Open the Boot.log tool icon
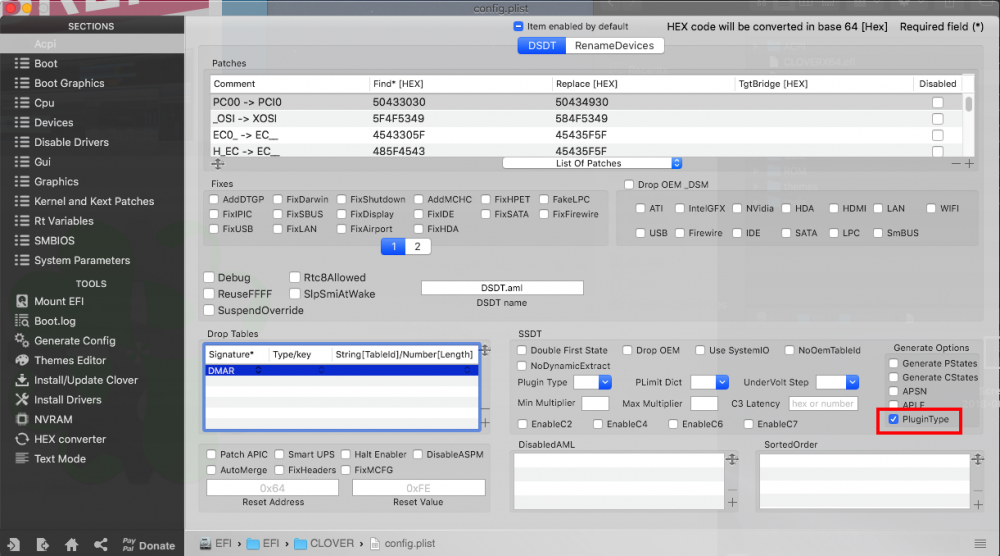The width and height of the screenshot is (1000, 556). point(22,321)
